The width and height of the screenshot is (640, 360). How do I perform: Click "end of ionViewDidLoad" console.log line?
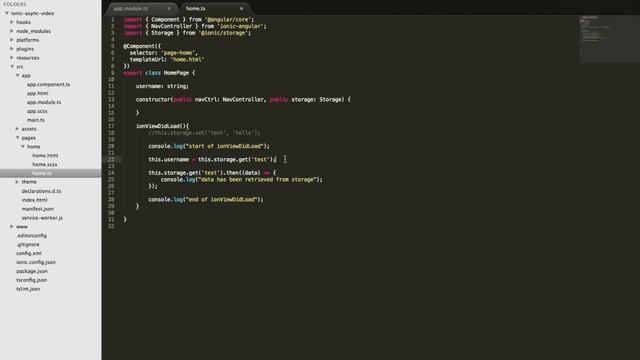pyautogui.click(x=206, y=200)
